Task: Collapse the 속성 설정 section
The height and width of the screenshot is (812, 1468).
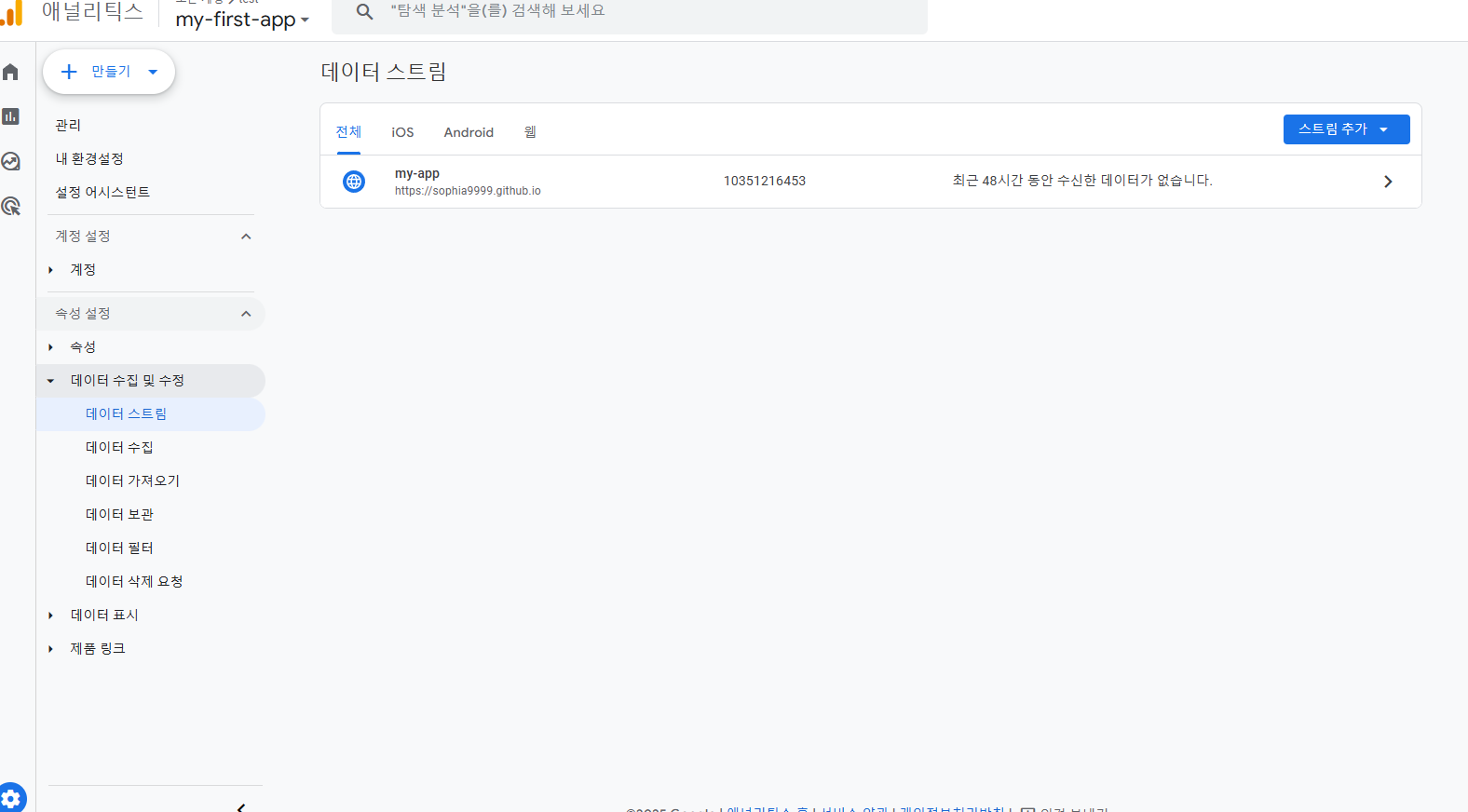Action: click(246, 314)
